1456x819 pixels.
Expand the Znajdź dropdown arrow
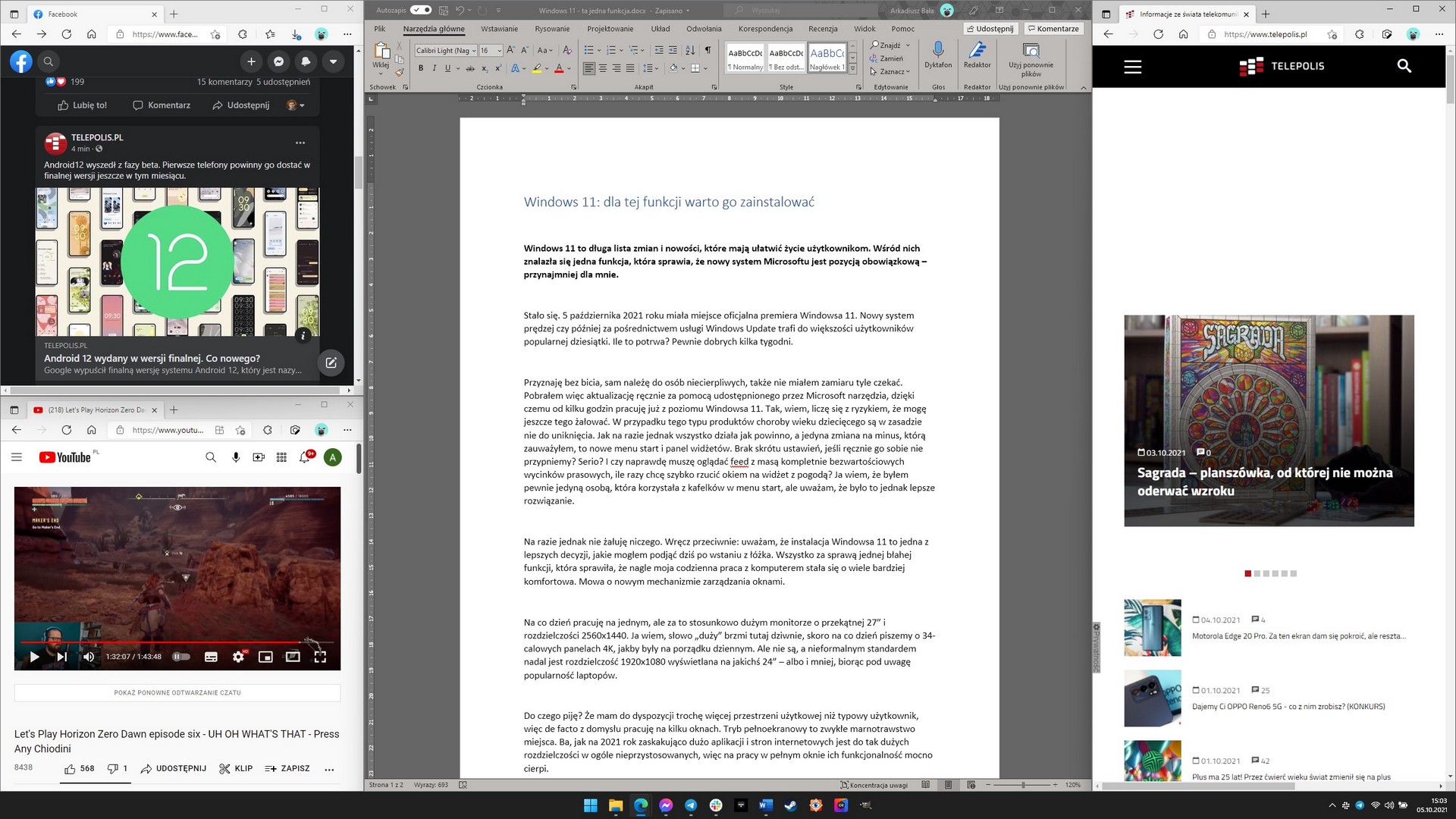pyautogui.click(x=908, y=45)
